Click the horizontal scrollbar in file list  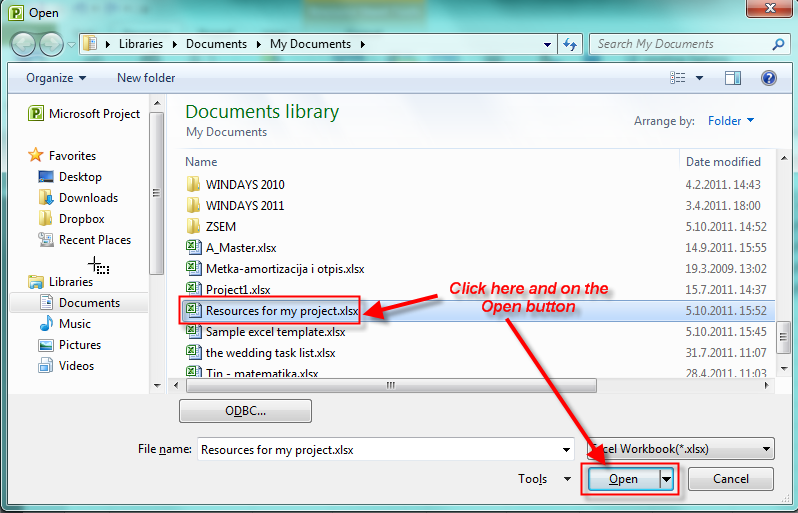tap(400, 385)
